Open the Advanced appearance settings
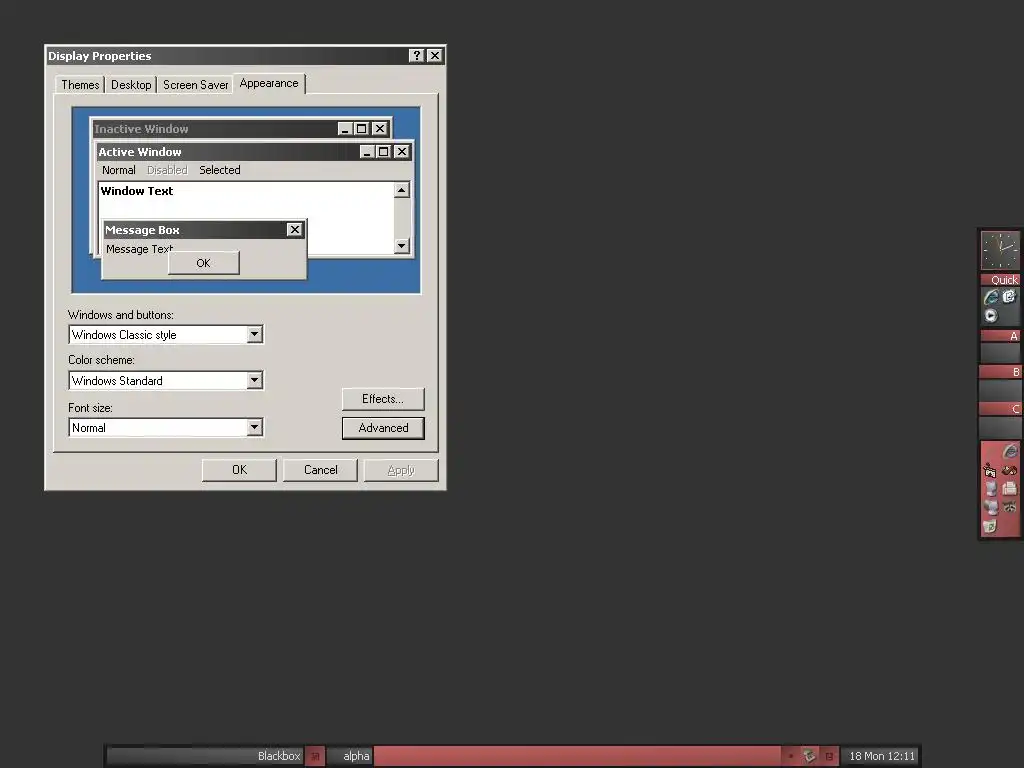The height and width of the screenshot is (768, 1024). (383, 428)
